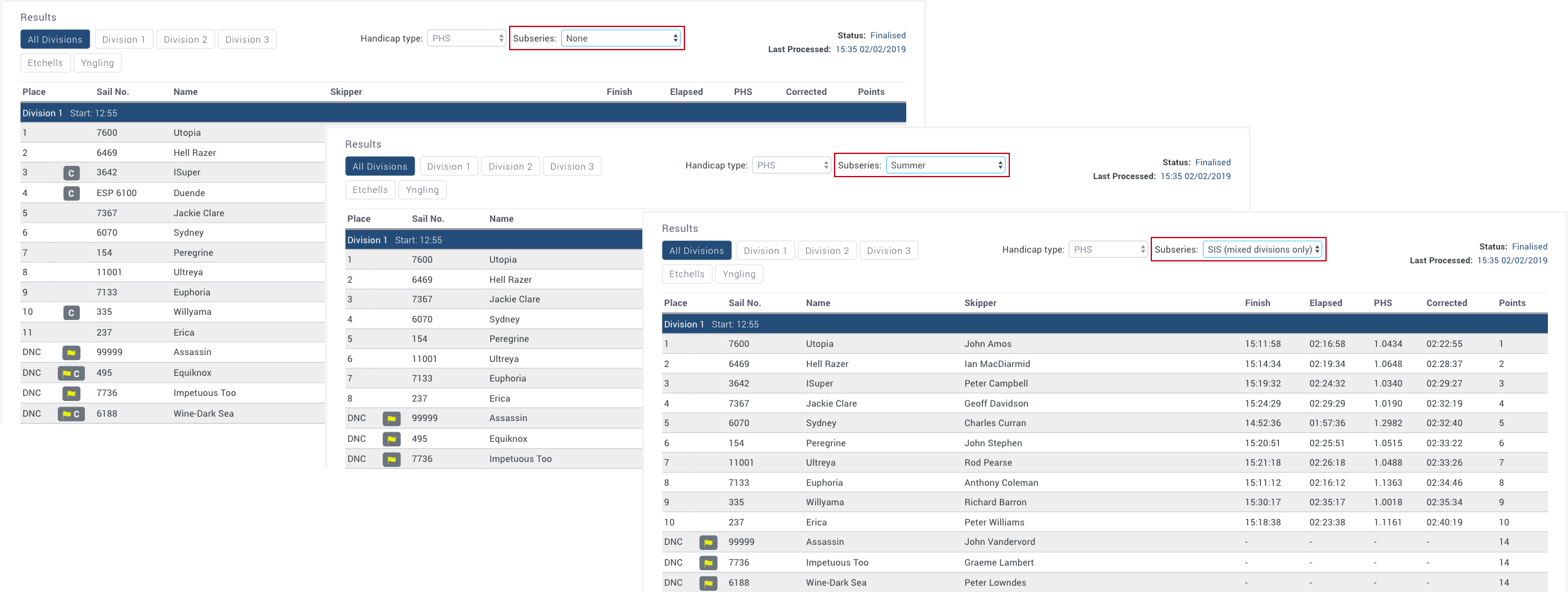Open Handicap type PHS dropdown in SIS panel

click(x=1108, y=249)
